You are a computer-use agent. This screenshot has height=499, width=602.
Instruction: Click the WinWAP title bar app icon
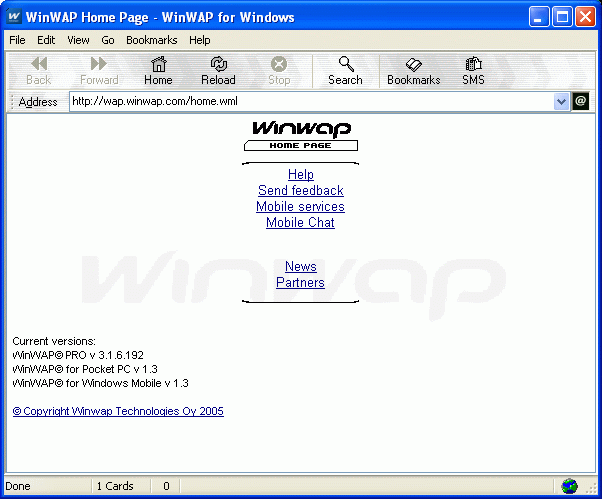(14, 17)
